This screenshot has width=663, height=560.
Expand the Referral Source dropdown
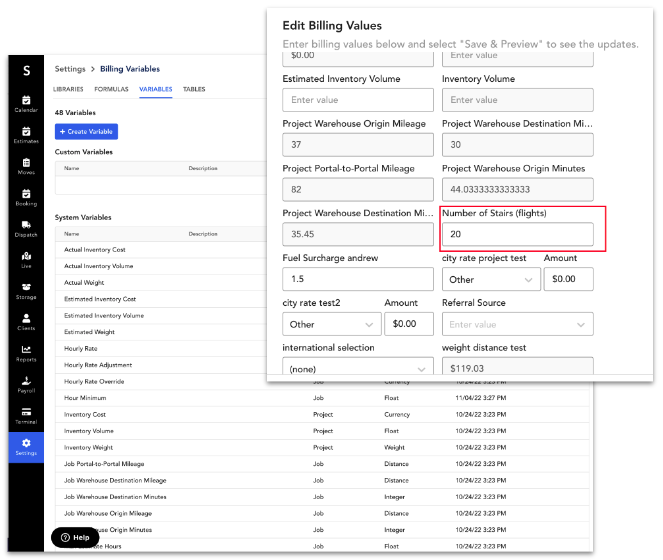click(517, 324)
